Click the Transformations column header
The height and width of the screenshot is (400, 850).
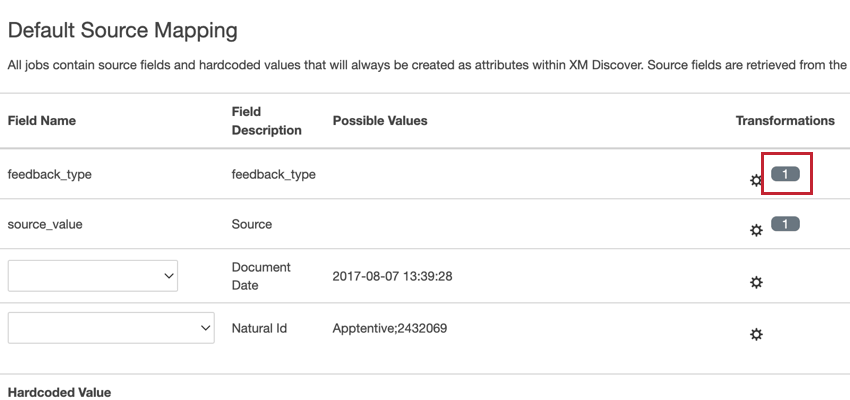[x=785, y=121]
